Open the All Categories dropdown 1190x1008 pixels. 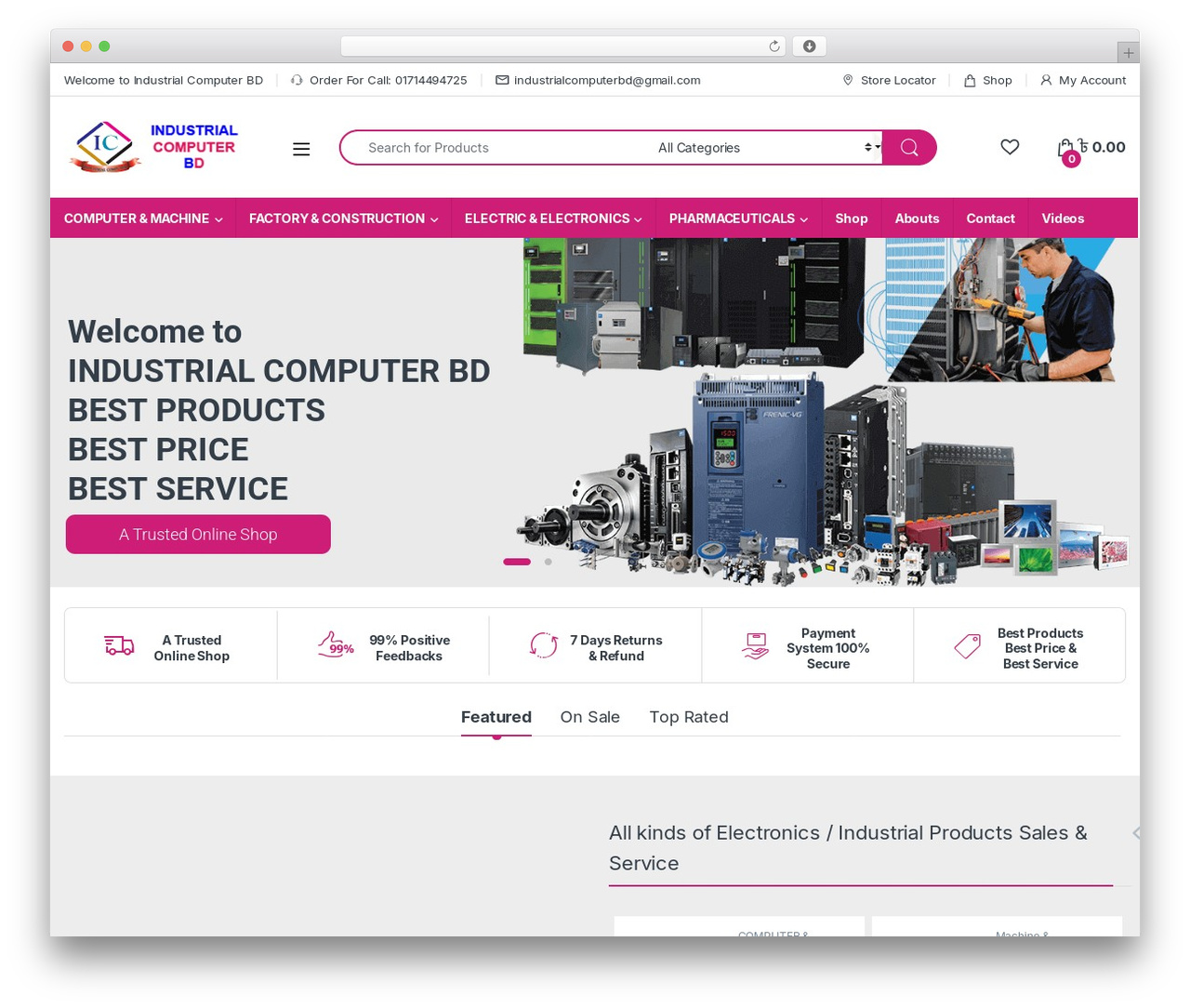tap(768, 148)
